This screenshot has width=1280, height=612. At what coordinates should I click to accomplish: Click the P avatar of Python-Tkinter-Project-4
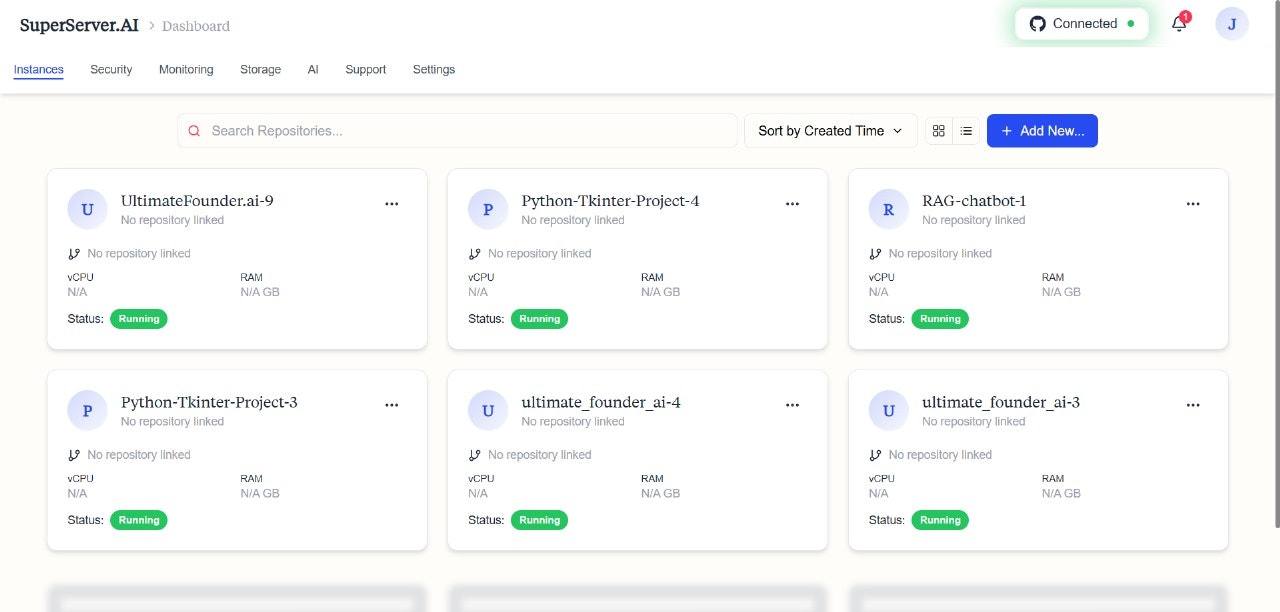click(x=488, y=209)
